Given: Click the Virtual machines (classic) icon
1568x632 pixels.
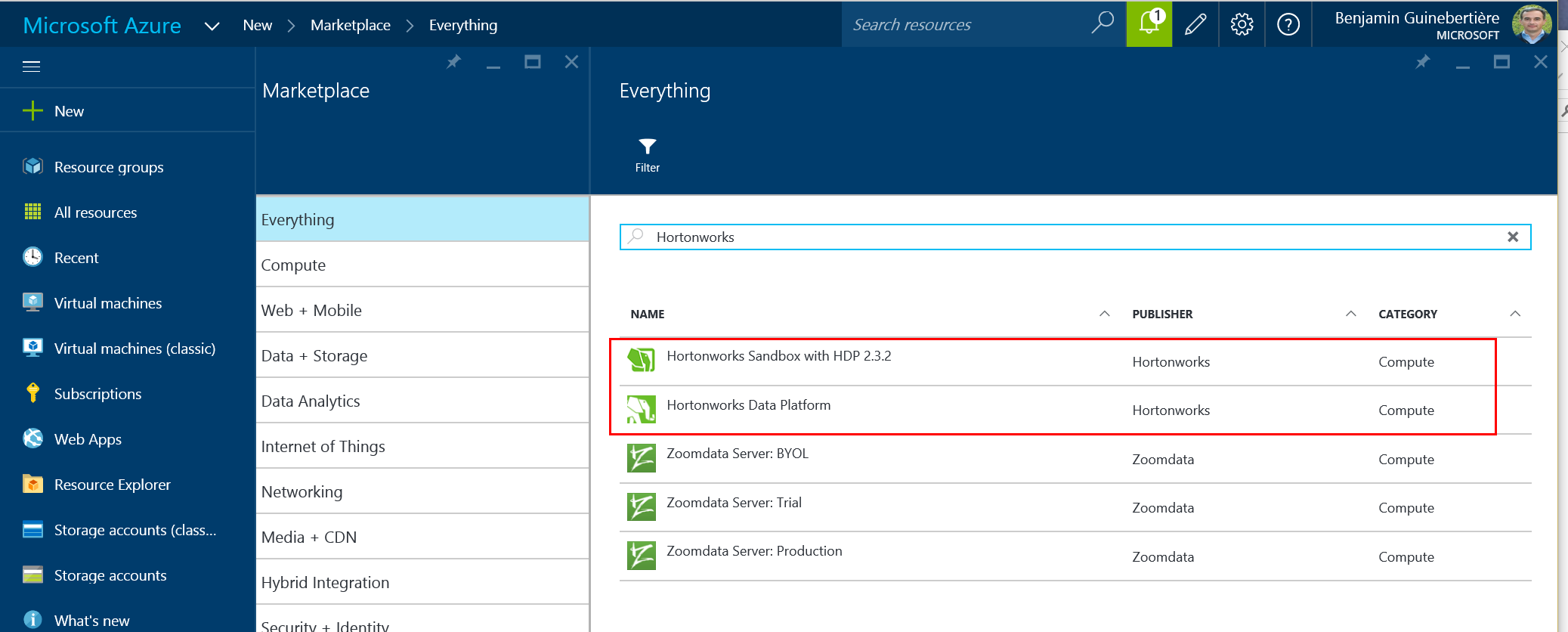Looking at the screenshot, I should pos(32,348).
